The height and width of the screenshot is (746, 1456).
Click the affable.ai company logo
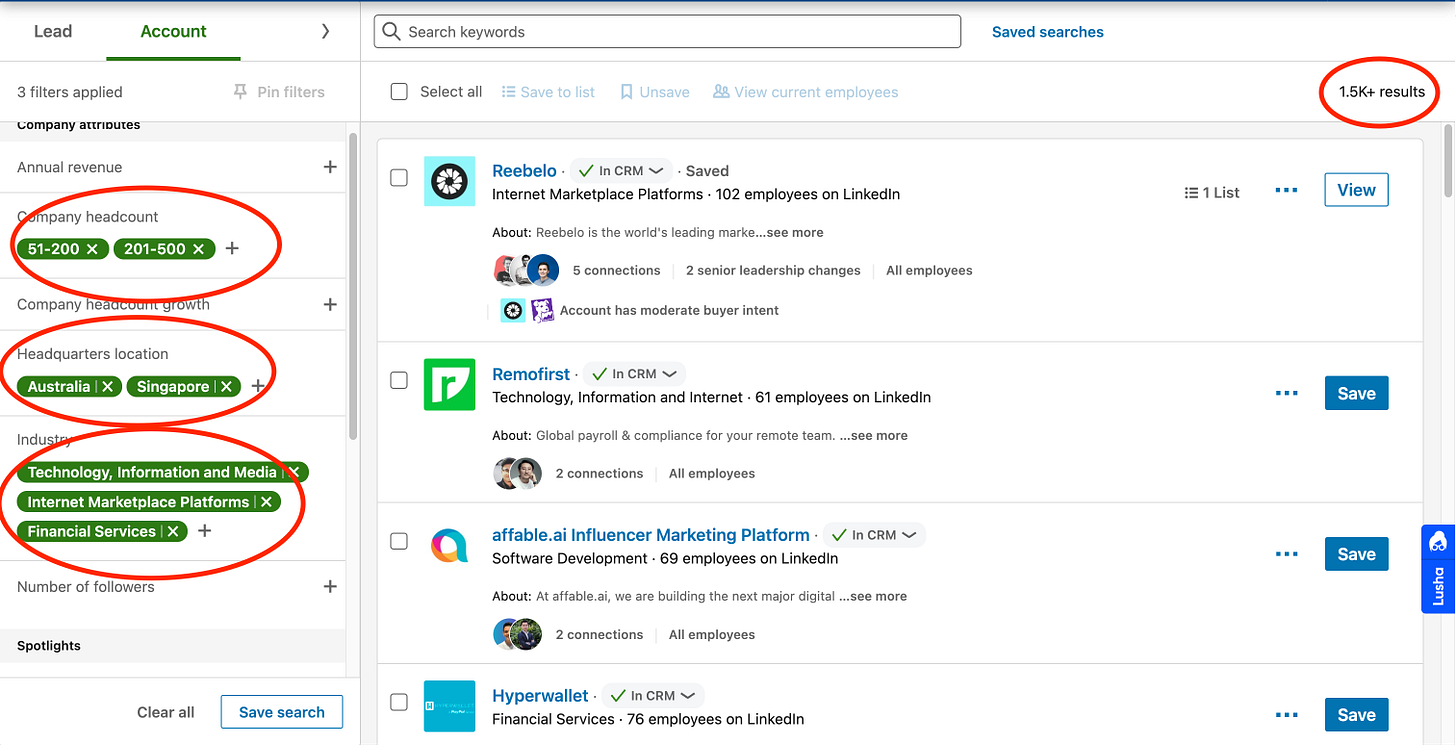(449, 545)
